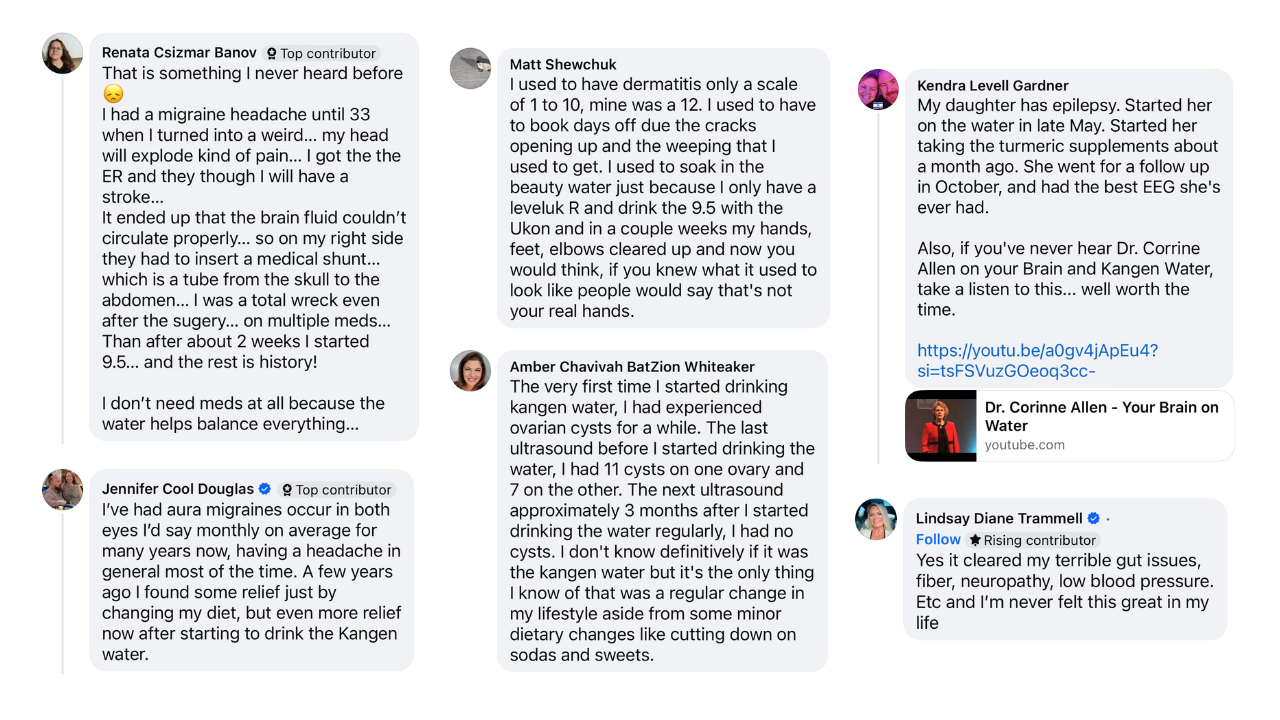Image resolution: width=1280 pixels, height=720 pixels.
Task: Click Amber Chavivah BatZion Whiteaker's avatar
Action: point(470,370)
